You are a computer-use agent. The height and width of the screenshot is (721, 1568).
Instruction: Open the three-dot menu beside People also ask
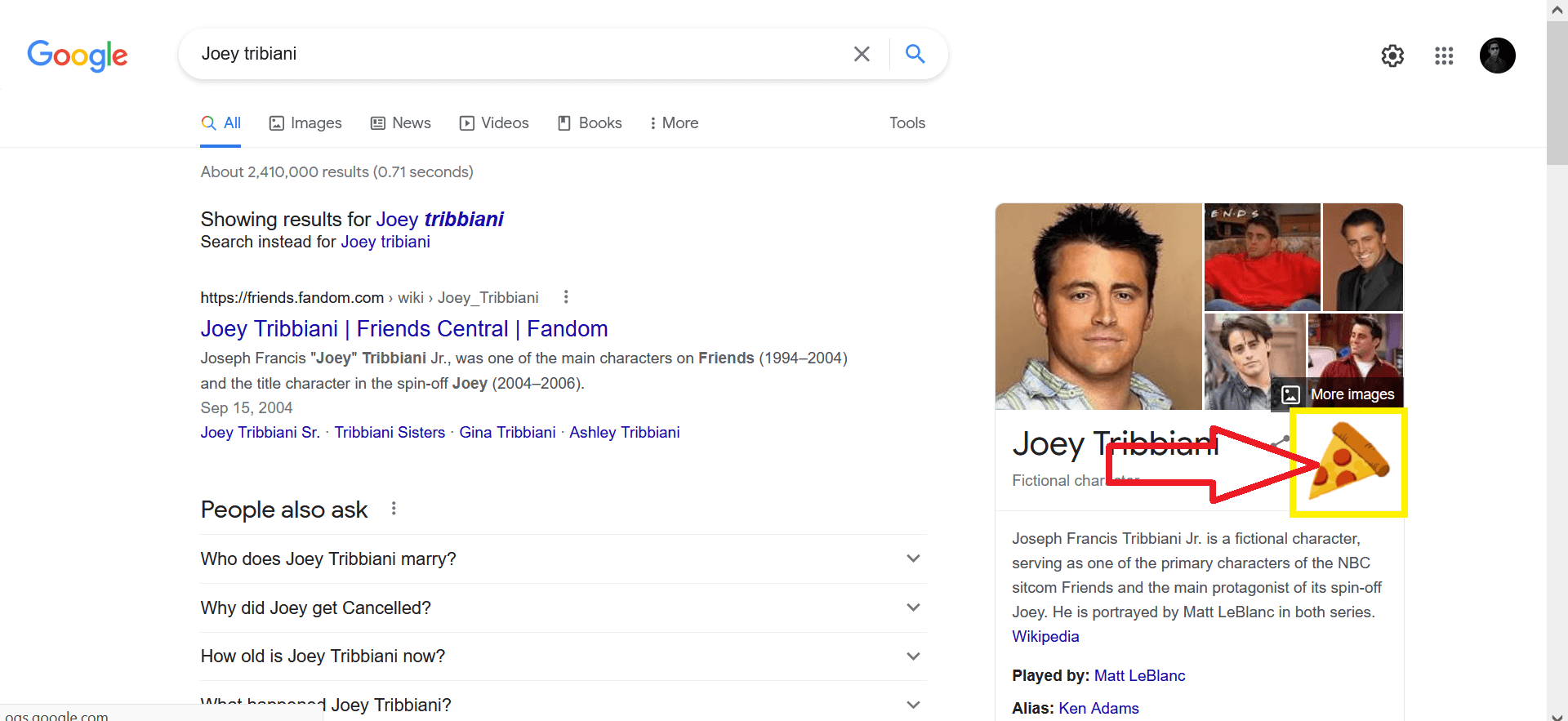(x=394, y=509)
